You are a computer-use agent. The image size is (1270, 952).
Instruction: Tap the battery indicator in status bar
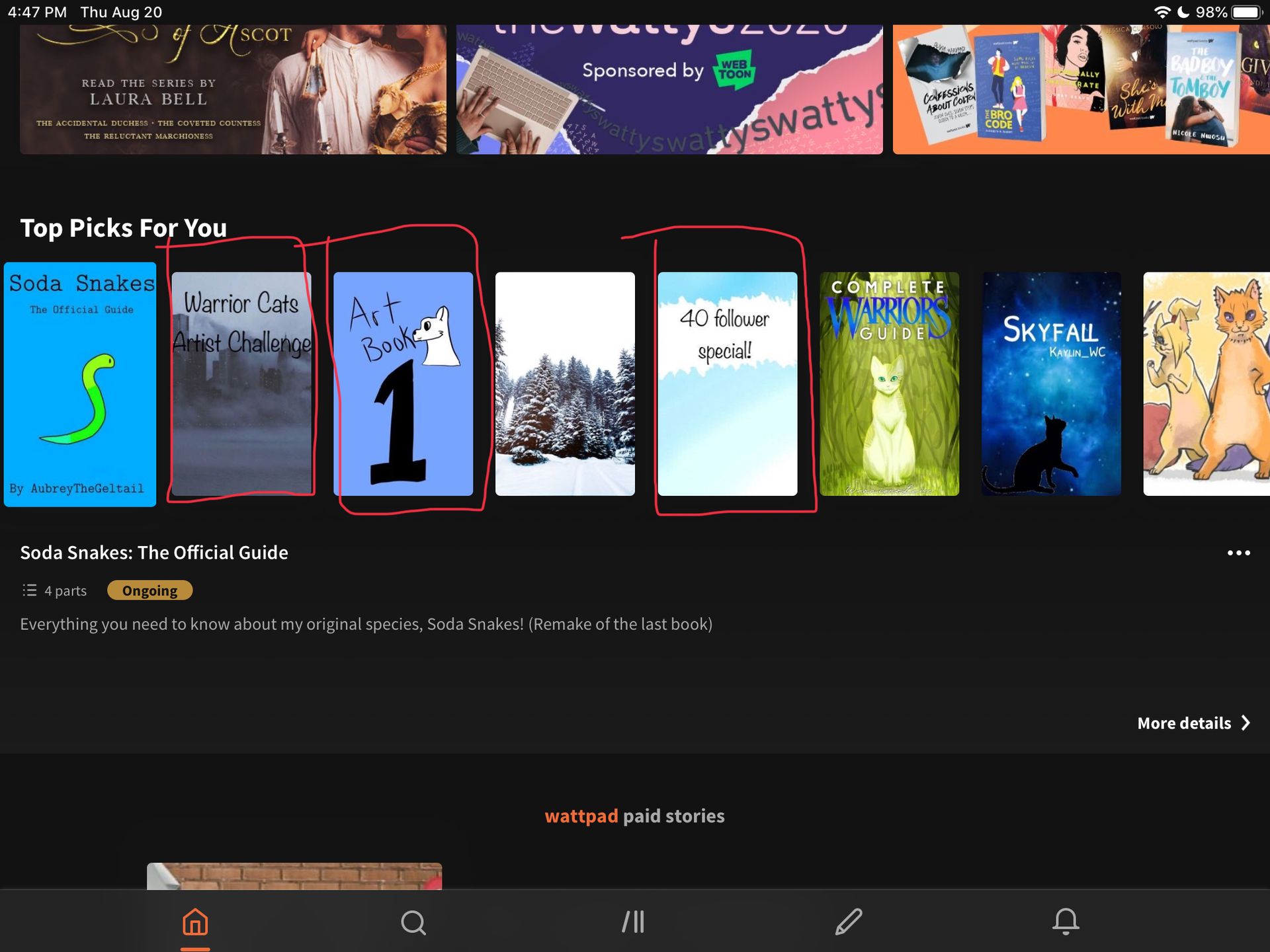coord(1248,12)
